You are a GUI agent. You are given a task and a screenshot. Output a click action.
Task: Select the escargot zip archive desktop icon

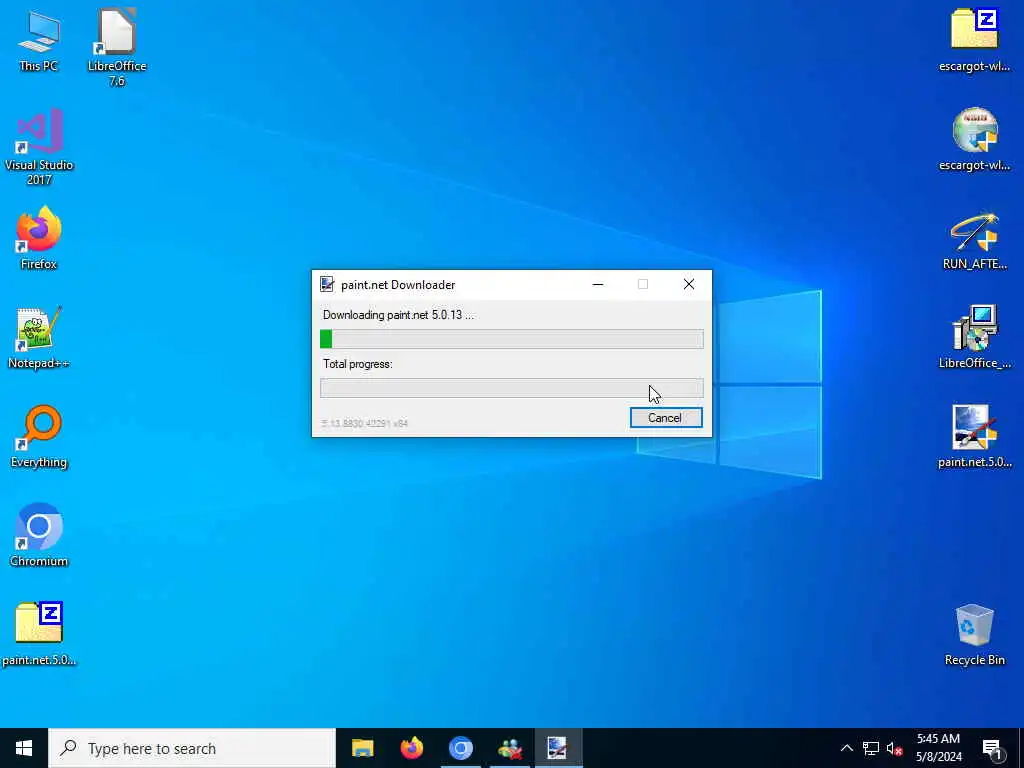tap(974, 40)
